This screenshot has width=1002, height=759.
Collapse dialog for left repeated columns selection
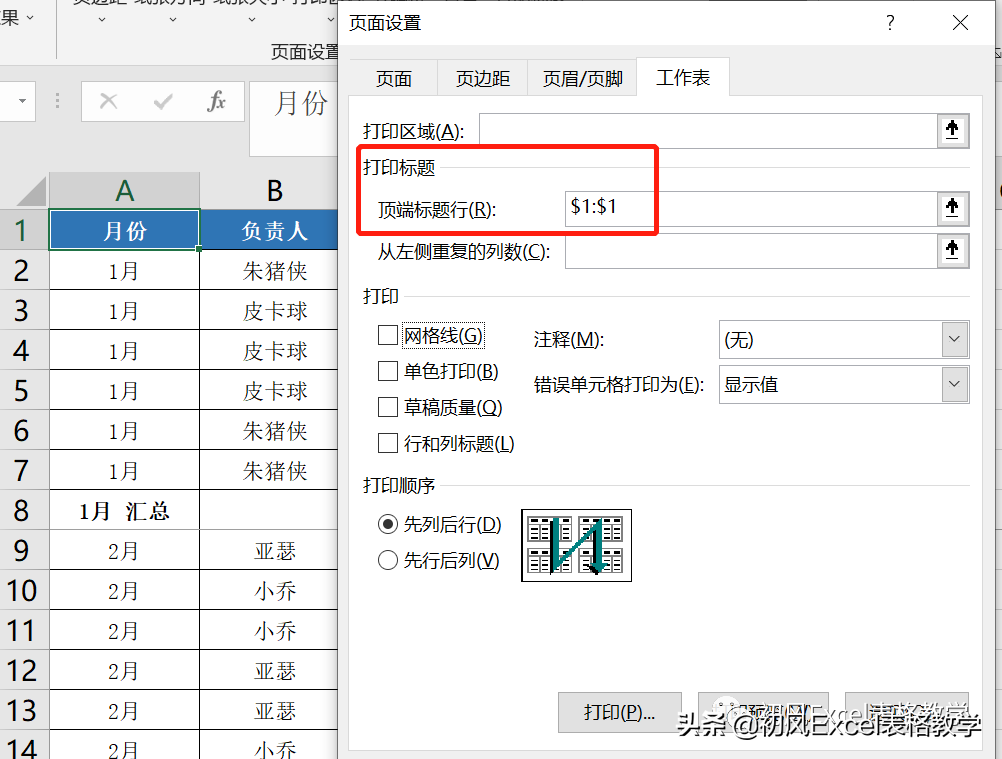(952, 250)
